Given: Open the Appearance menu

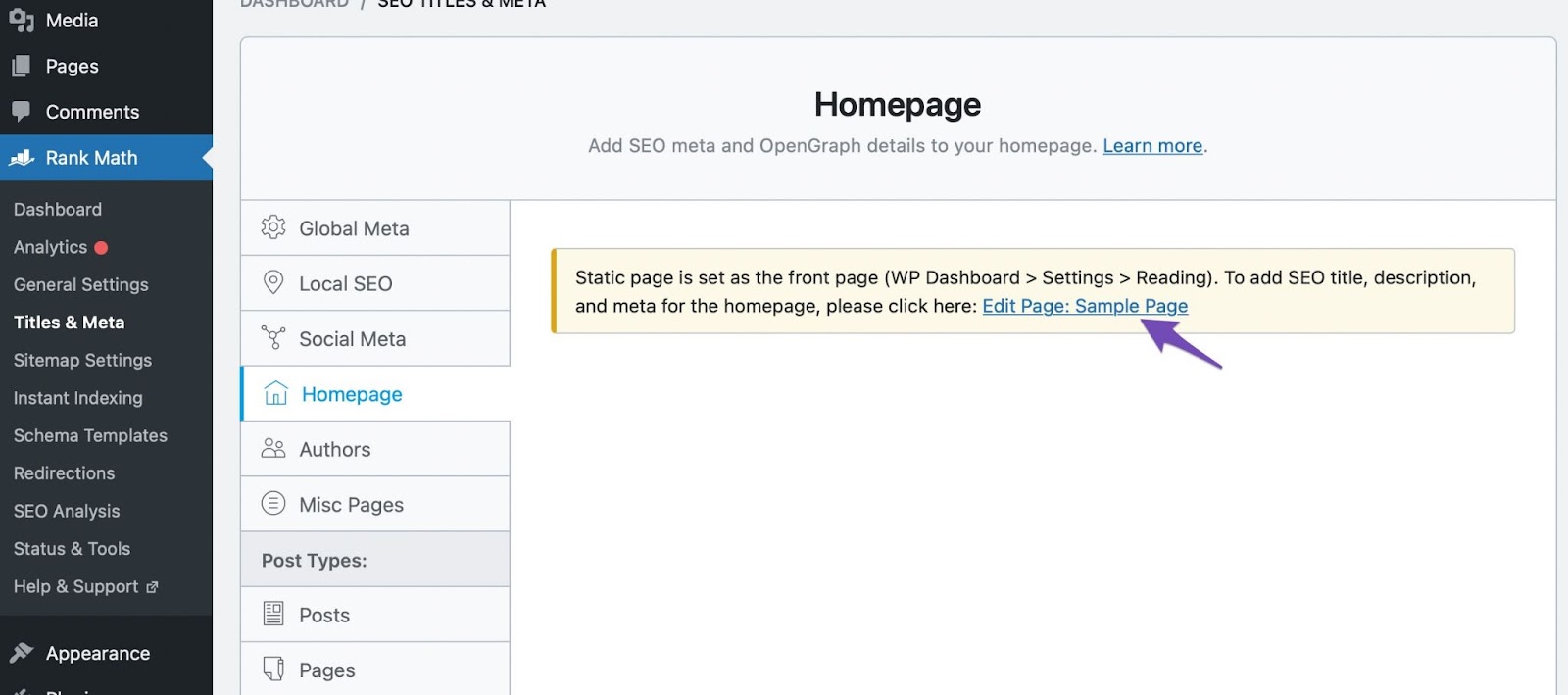Looking at the screenshot, I should pyautogui.click(x=106, y=653).
